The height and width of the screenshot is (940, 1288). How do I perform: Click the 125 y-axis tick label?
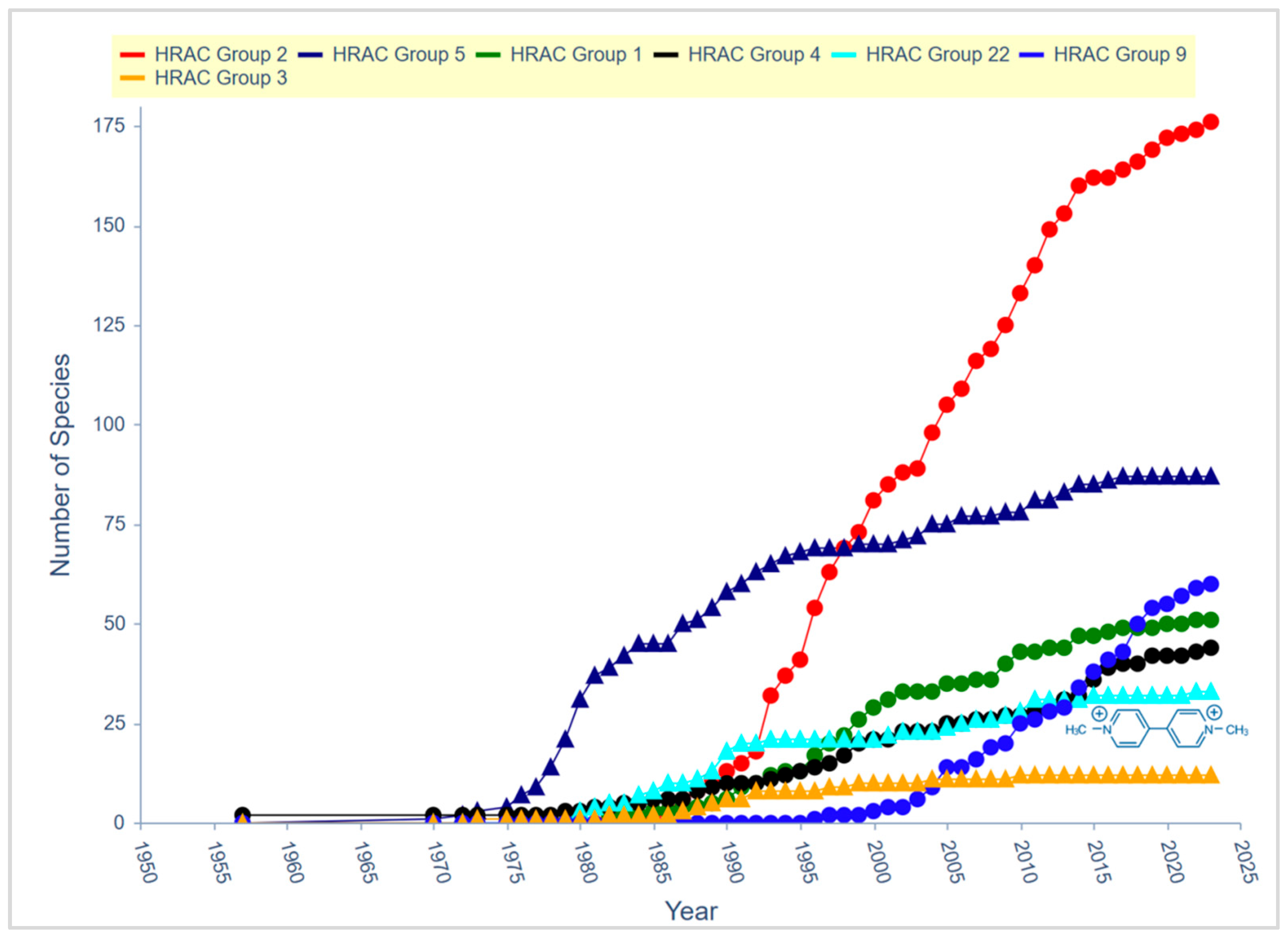pyautogui.click(x=108, y=325)
